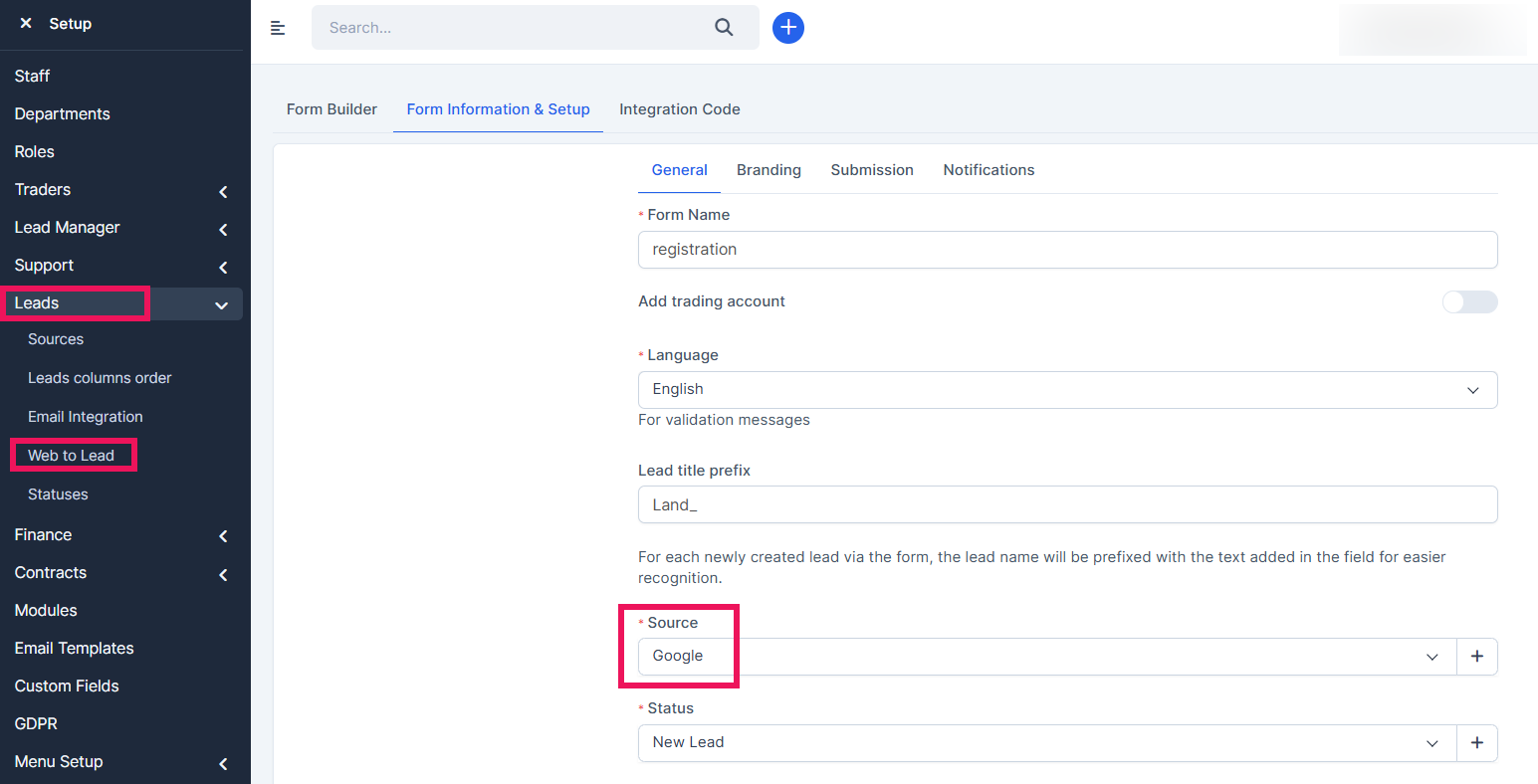Open the Status dropdown showing New Lead

point(1045,743)
